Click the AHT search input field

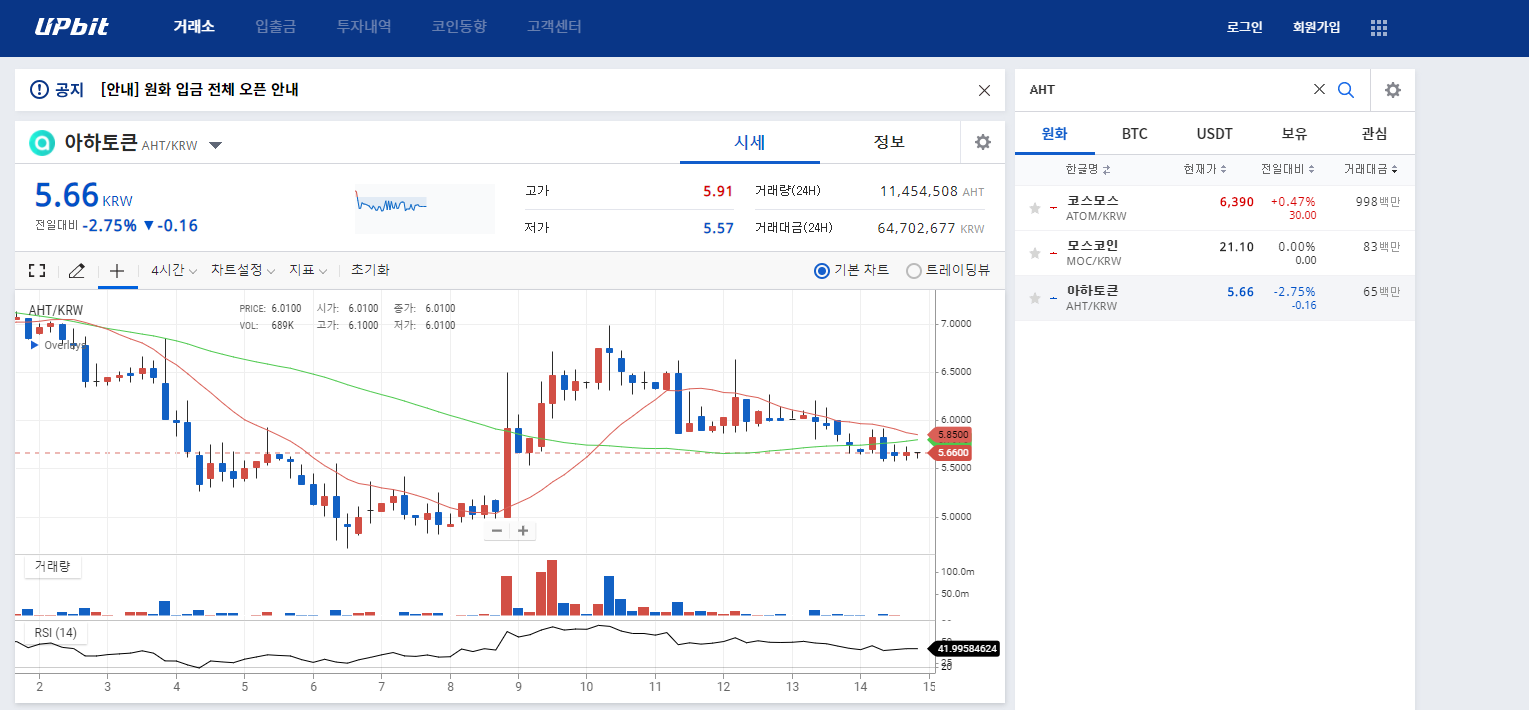(x=1165, y=90)
